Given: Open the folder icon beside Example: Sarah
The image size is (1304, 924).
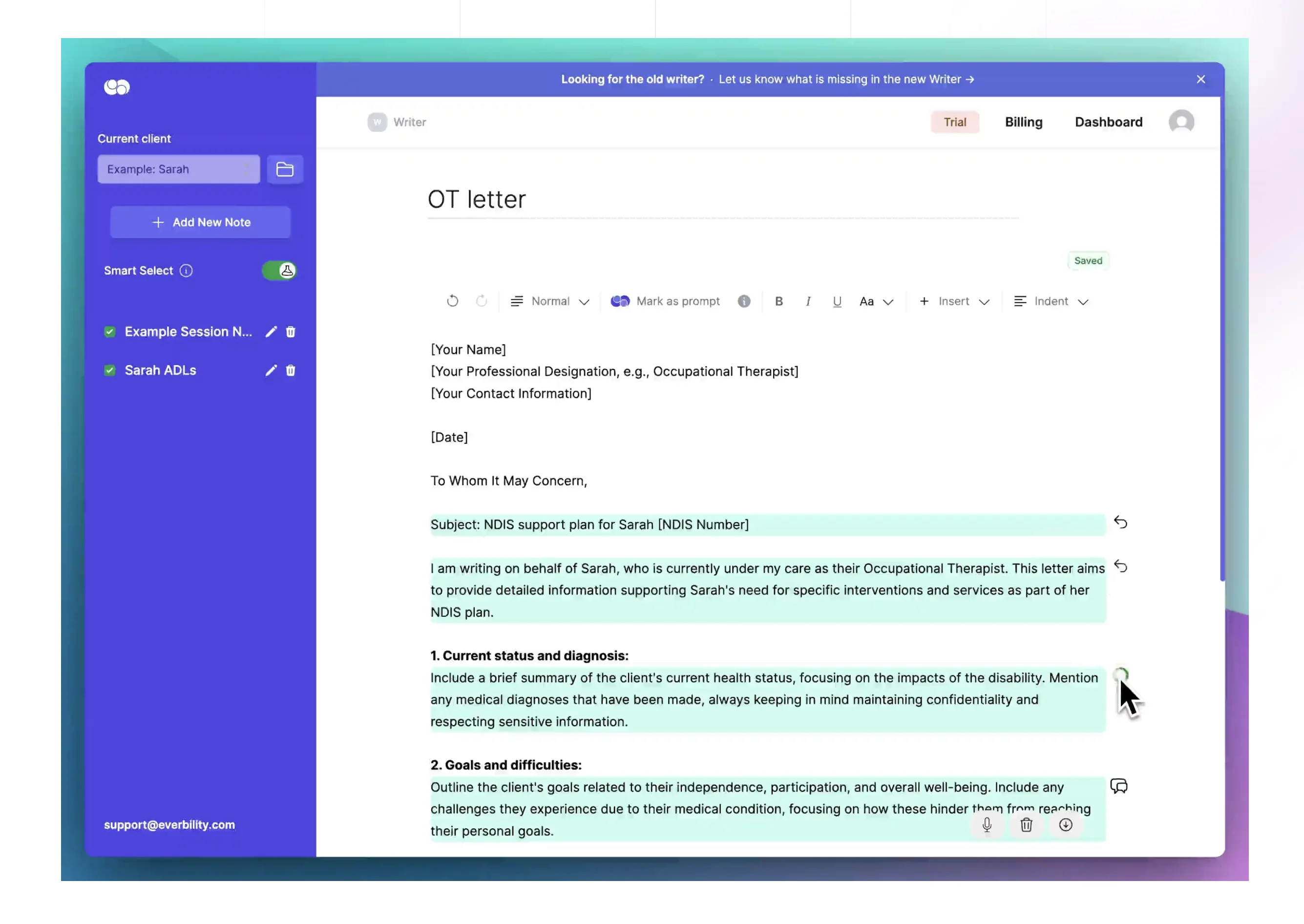Looking at the screenshot, I should click(x=285, y=169).
